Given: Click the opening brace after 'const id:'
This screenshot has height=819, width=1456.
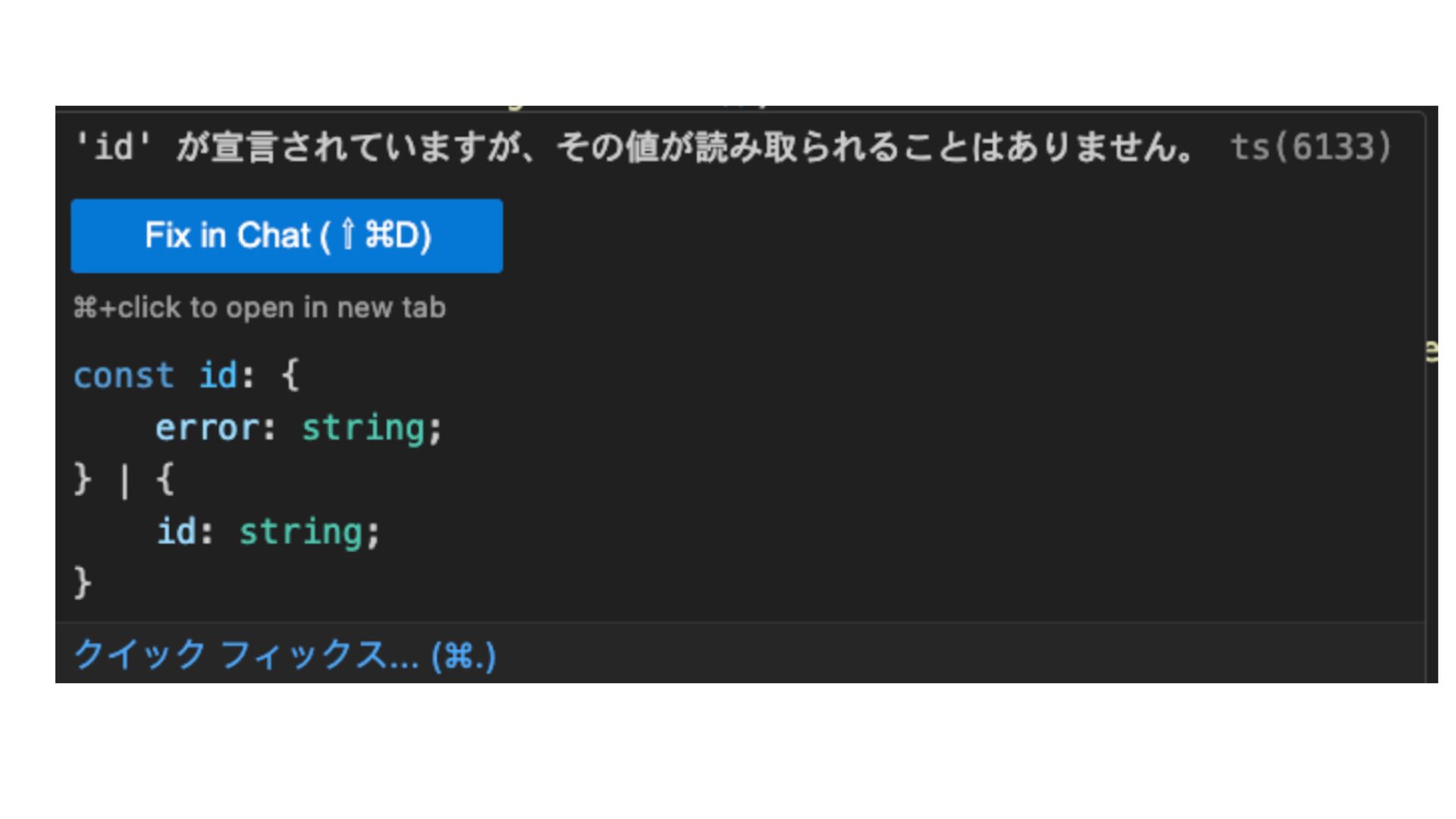Looking at the screenshot, I should [x=290, y=376].
